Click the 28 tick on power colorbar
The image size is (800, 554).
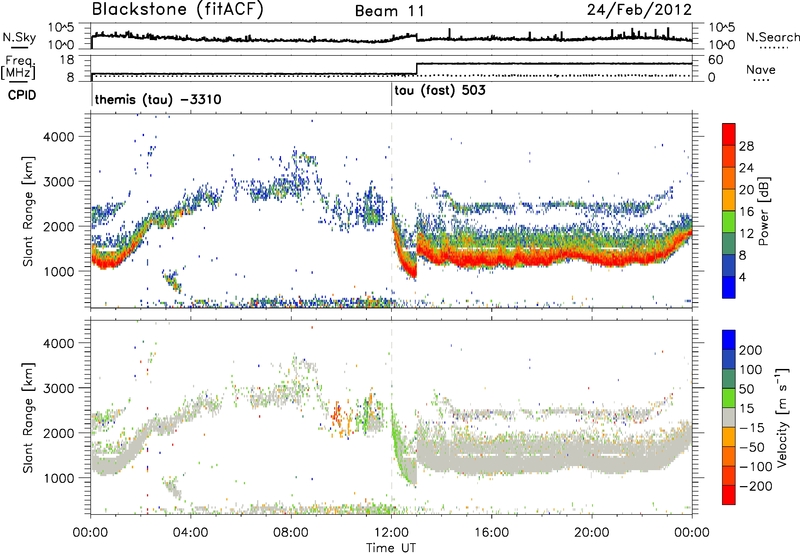(746, 146)
